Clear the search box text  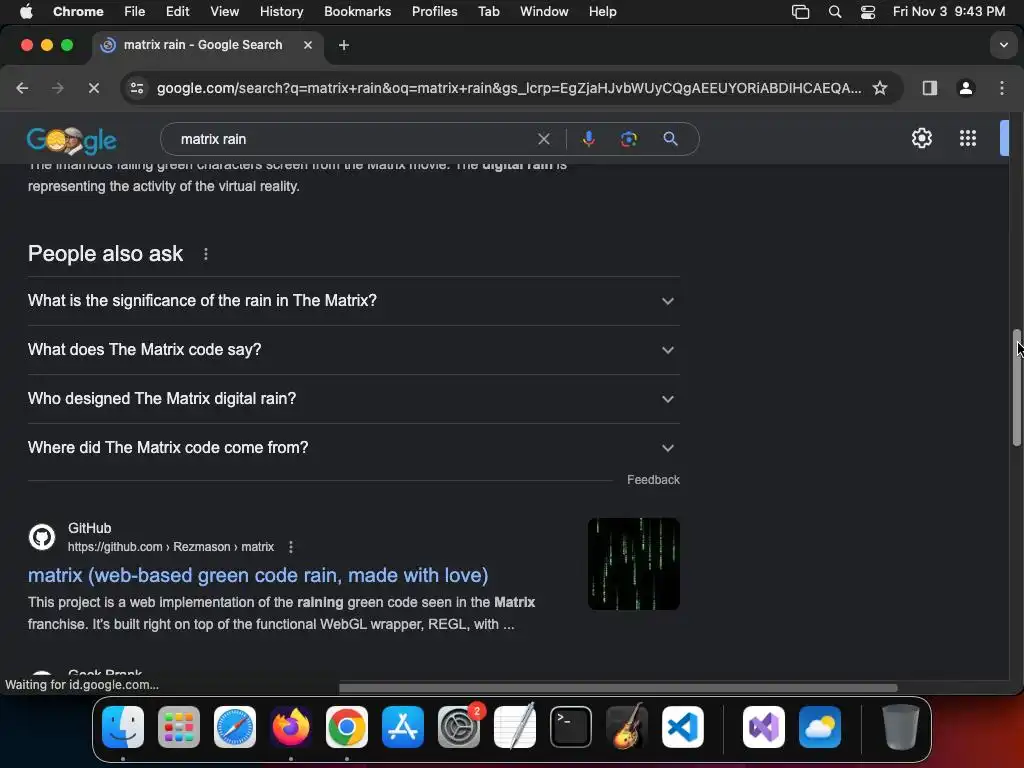pyautogui.click(x=543, y=138)
